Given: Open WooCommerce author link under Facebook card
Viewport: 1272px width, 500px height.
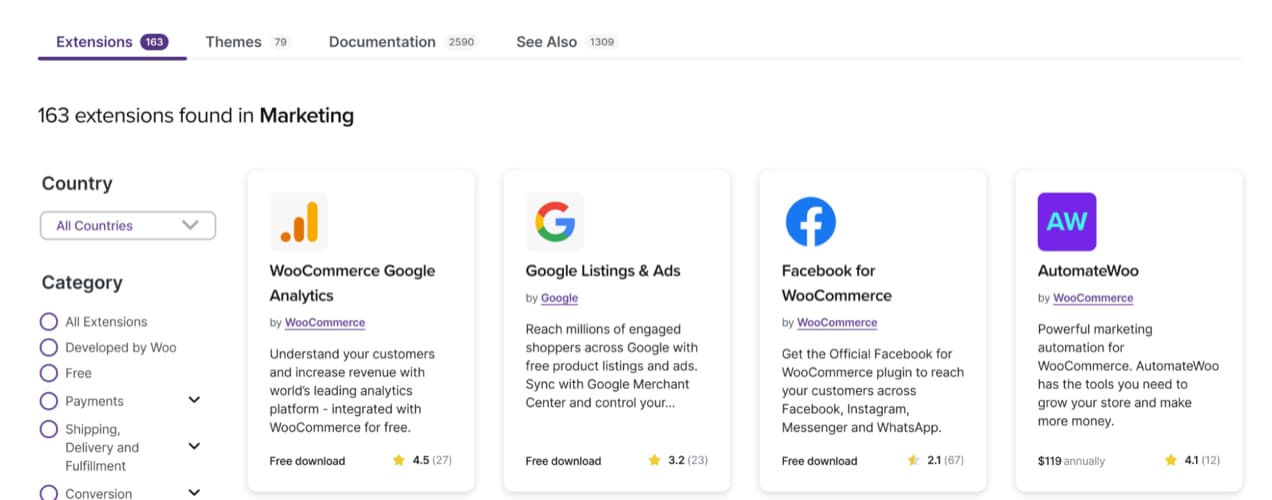Looking at the screenshot, I should click(837, 323).
